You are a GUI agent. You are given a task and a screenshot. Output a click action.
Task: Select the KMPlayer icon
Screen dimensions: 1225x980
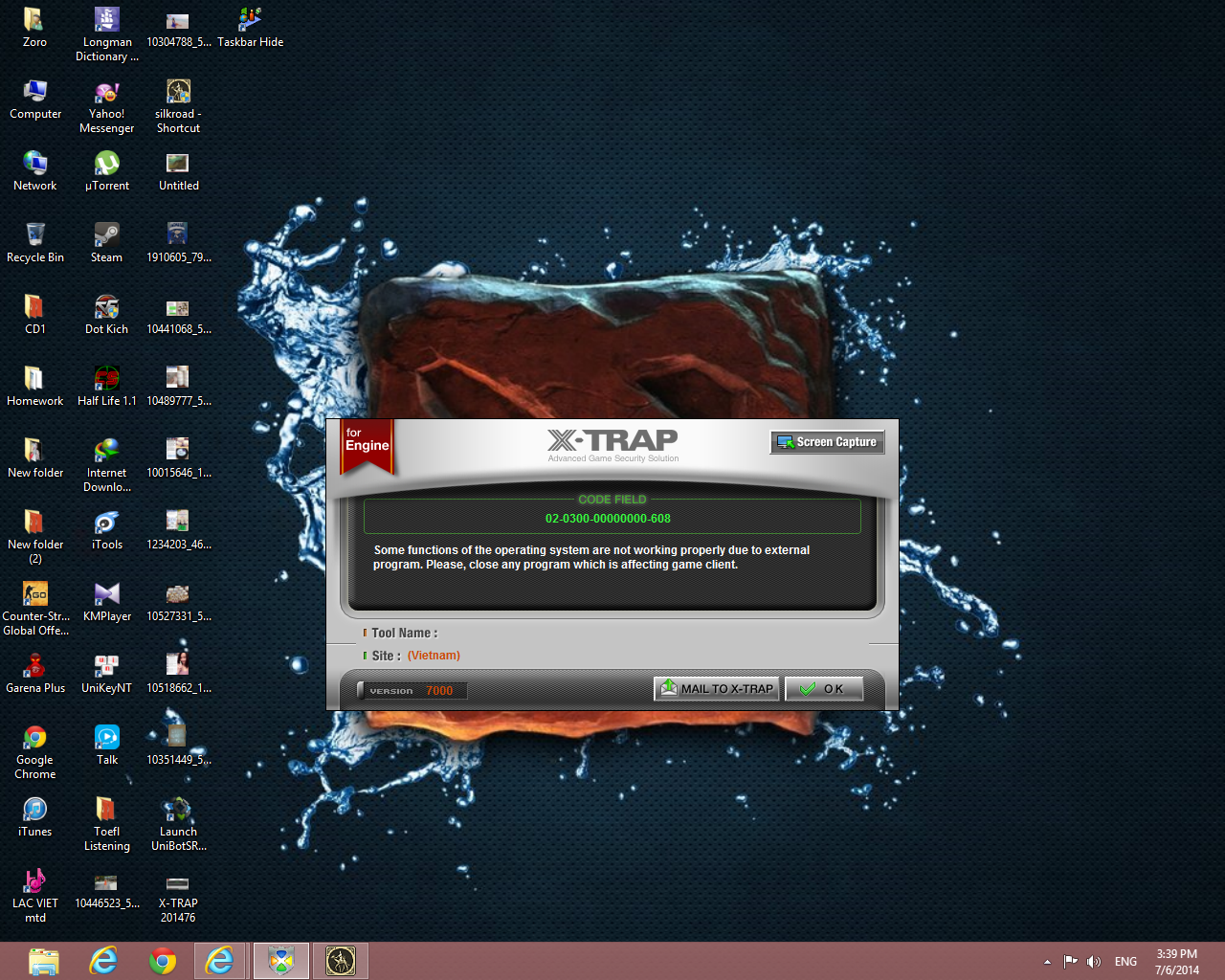coord(107,601)
